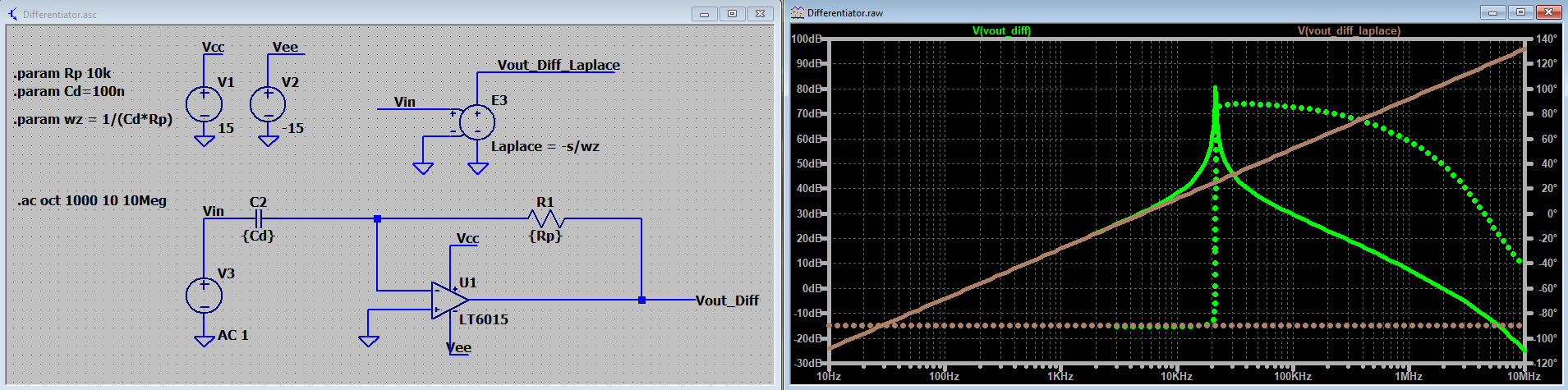The image size is (1568, 390).
Task: Maximize the Differentiator.raw plot window
Action: pos(1520,12)
